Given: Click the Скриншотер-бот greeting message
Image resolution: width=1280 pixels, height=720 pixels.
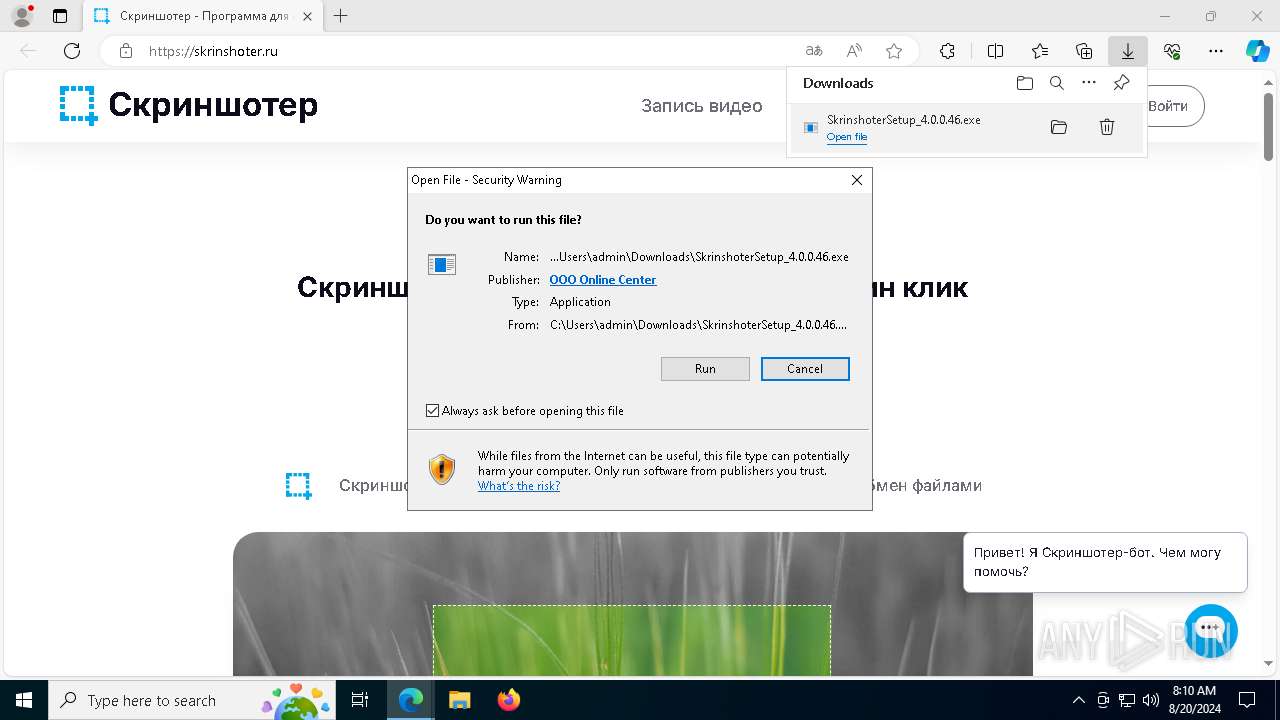Looking at the screenshot, I should point(1105,562).
